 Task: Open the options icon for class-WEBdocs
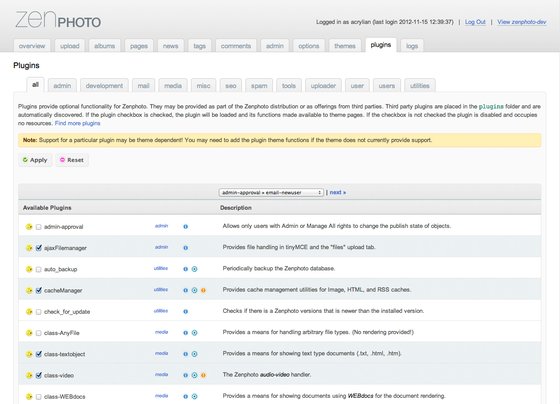point(194,396)
